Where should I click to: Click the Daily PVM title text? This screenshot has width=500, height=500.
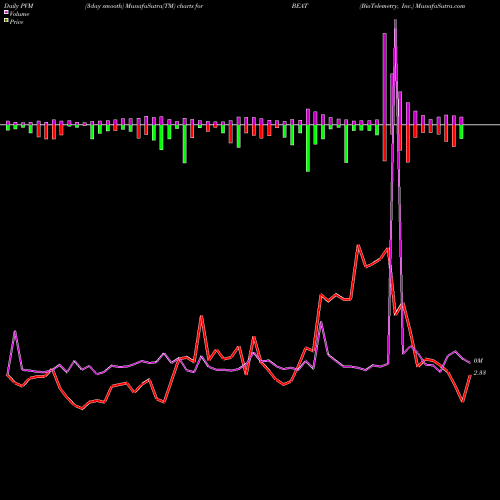coord(18,6)
